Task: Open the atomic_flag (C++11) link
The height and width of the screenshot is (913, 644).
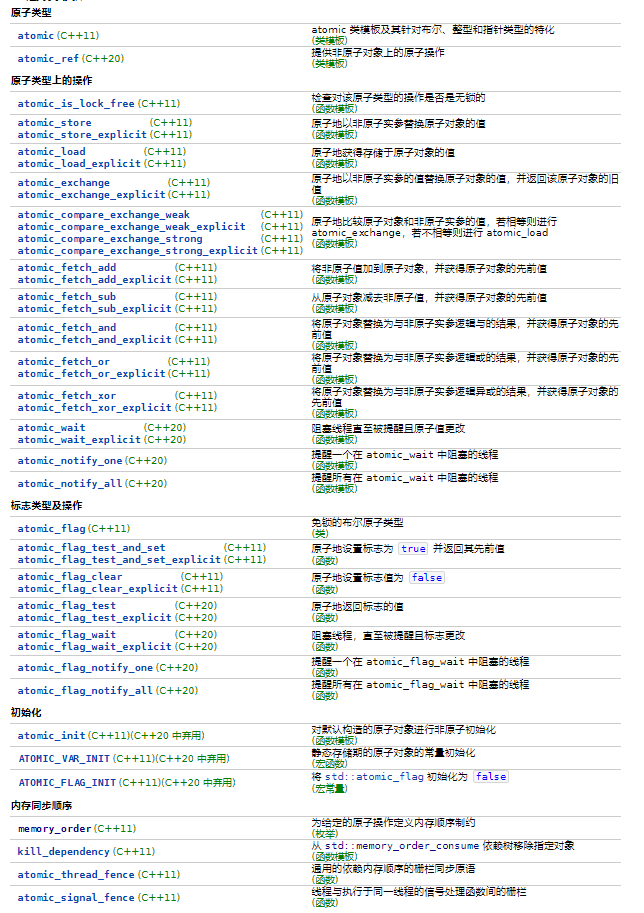Action: click(x=51, y=529)
